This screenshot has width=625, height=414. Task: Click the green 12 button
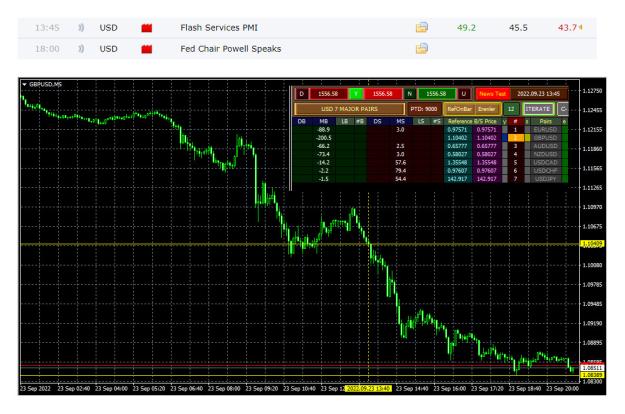[511, 109]
